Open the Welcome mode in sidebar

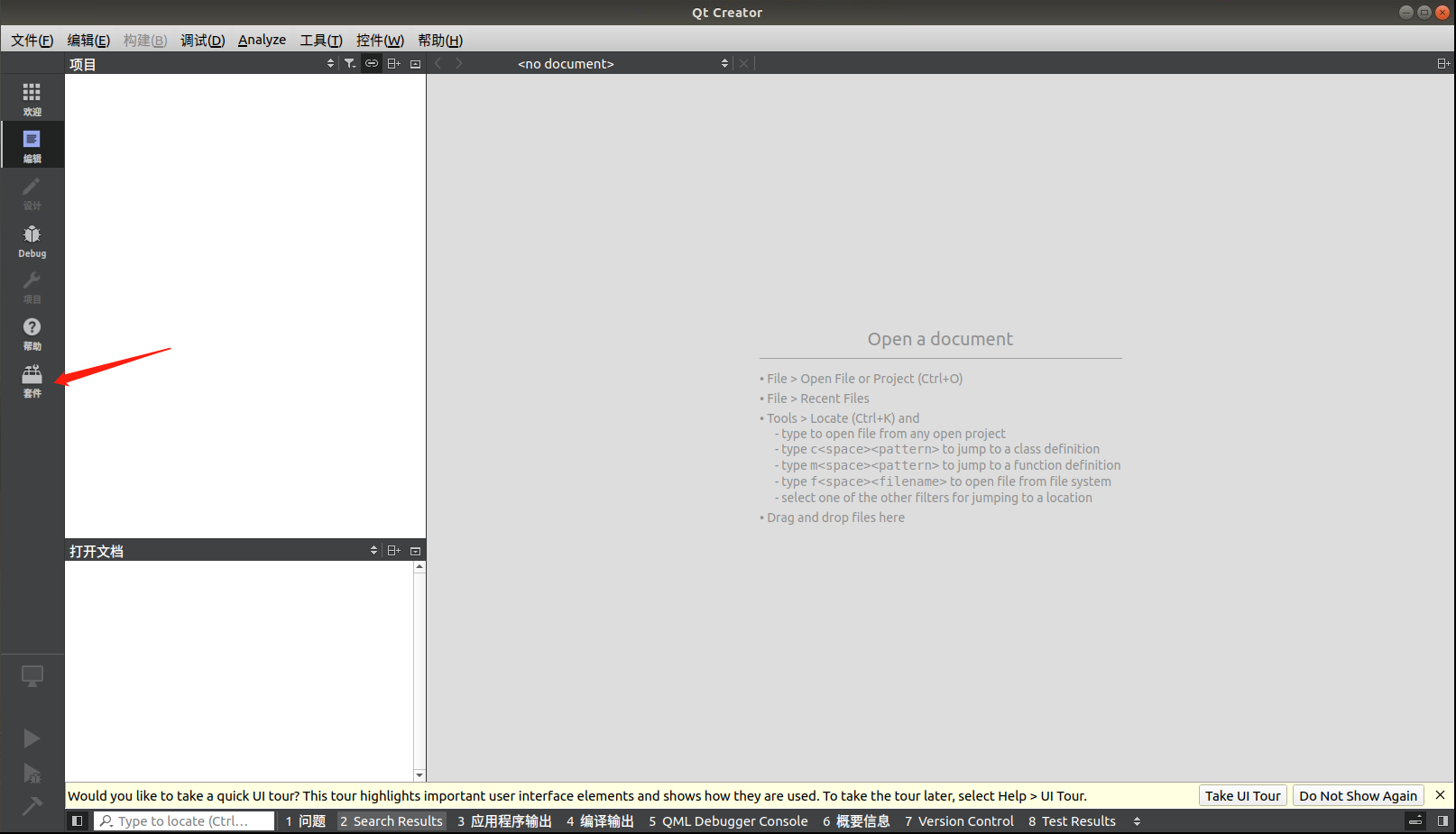[x=32, y=98]
